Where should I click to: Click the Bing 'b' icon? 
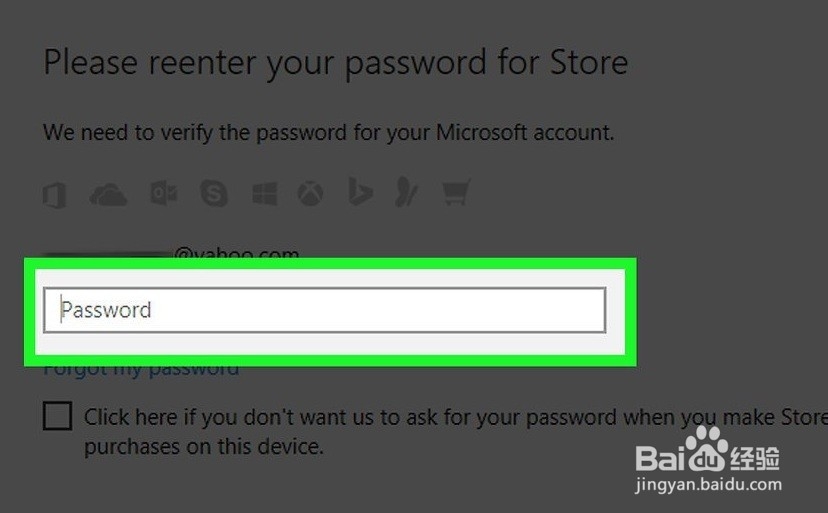[361, 191]
